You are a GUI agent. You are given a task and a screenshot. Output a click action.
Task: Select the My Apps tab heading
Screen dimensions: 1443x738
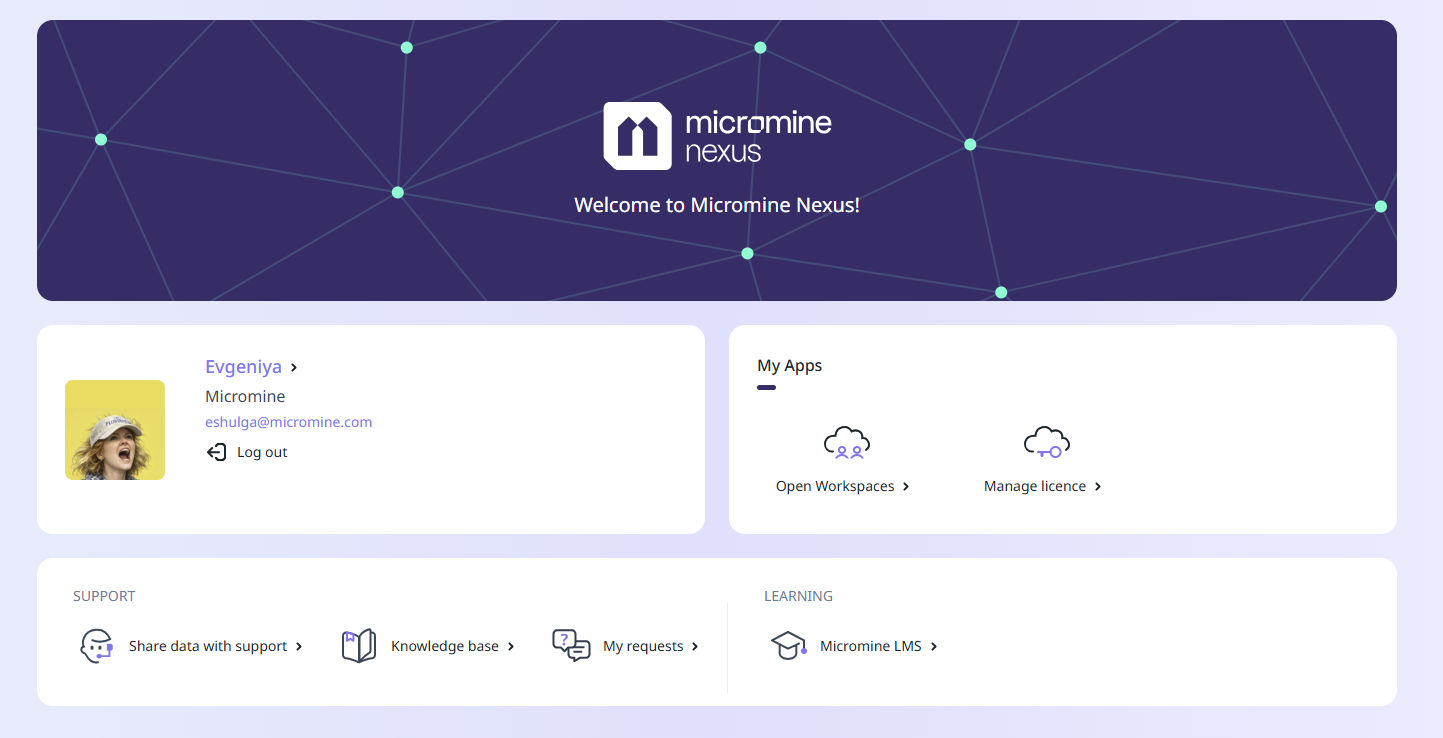point(790,366)
